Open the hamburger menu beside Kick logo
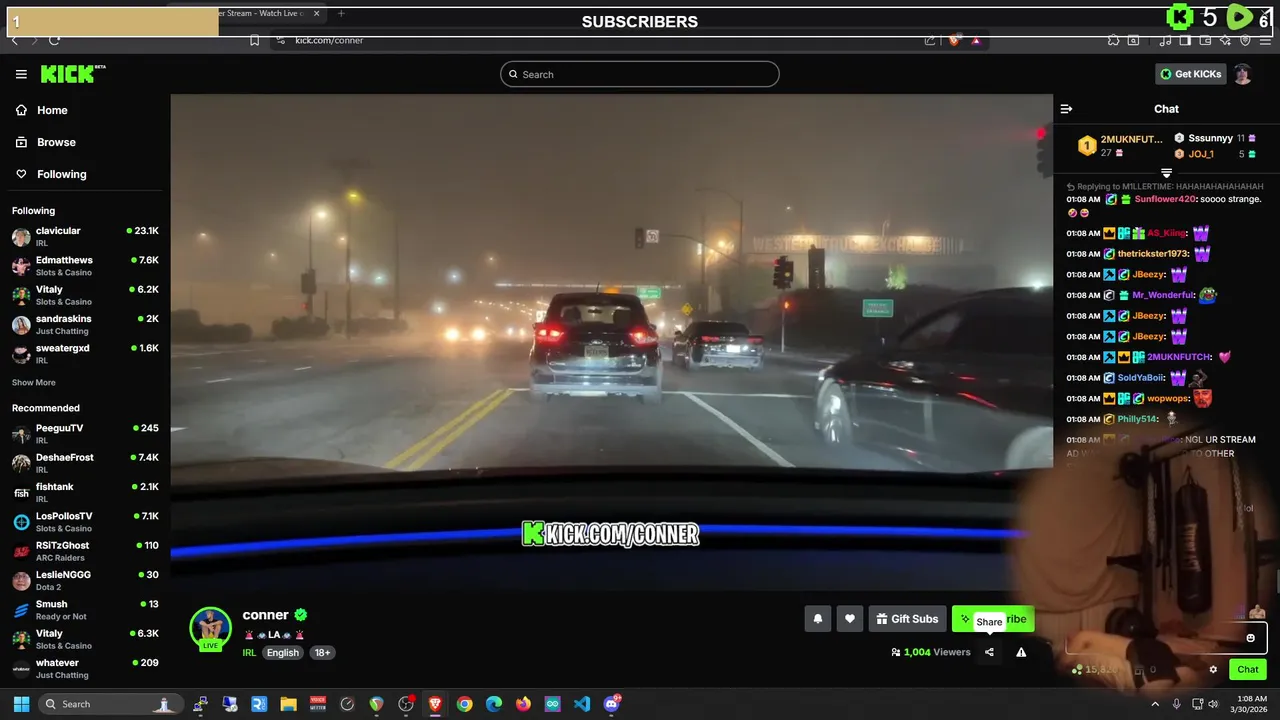Screen dimensions: 1280x720 21,74
